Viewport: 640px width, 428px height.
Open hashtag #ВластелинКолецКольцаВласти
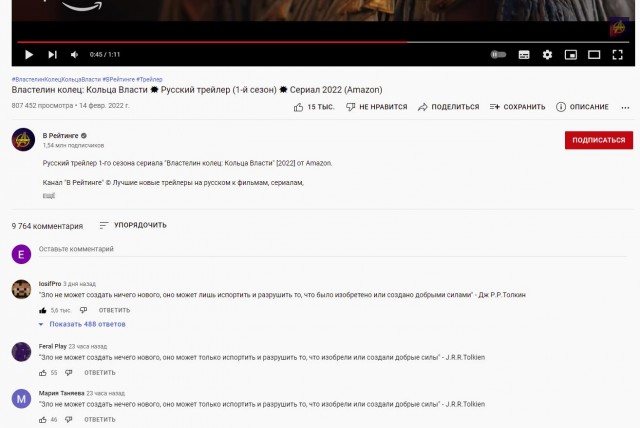pos(56,79)
